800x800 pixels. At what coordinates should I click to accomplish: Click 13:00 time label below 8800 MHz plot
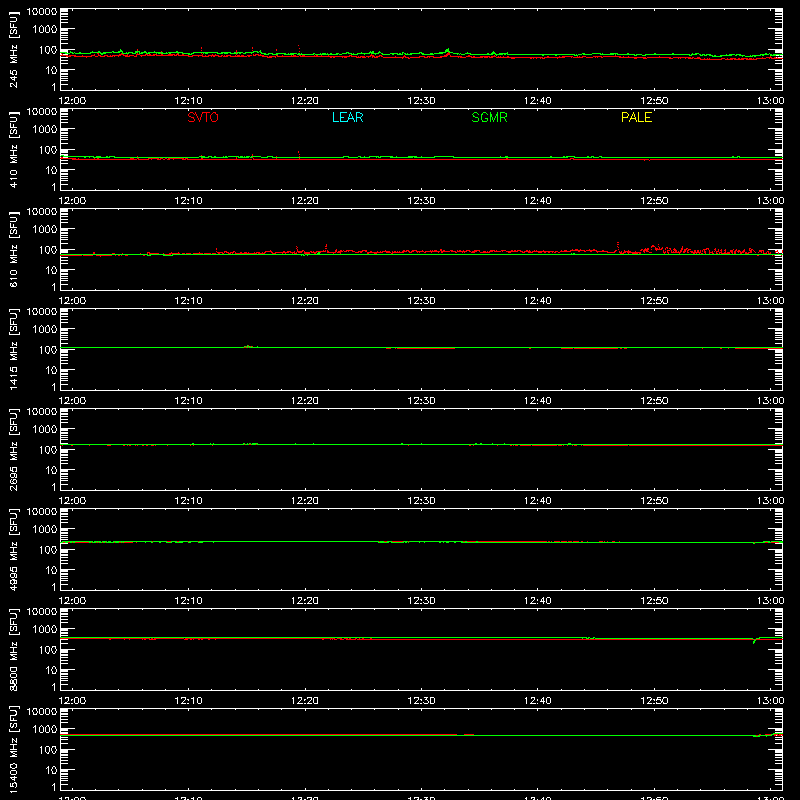pyautogui.click(x=770, y=701)
